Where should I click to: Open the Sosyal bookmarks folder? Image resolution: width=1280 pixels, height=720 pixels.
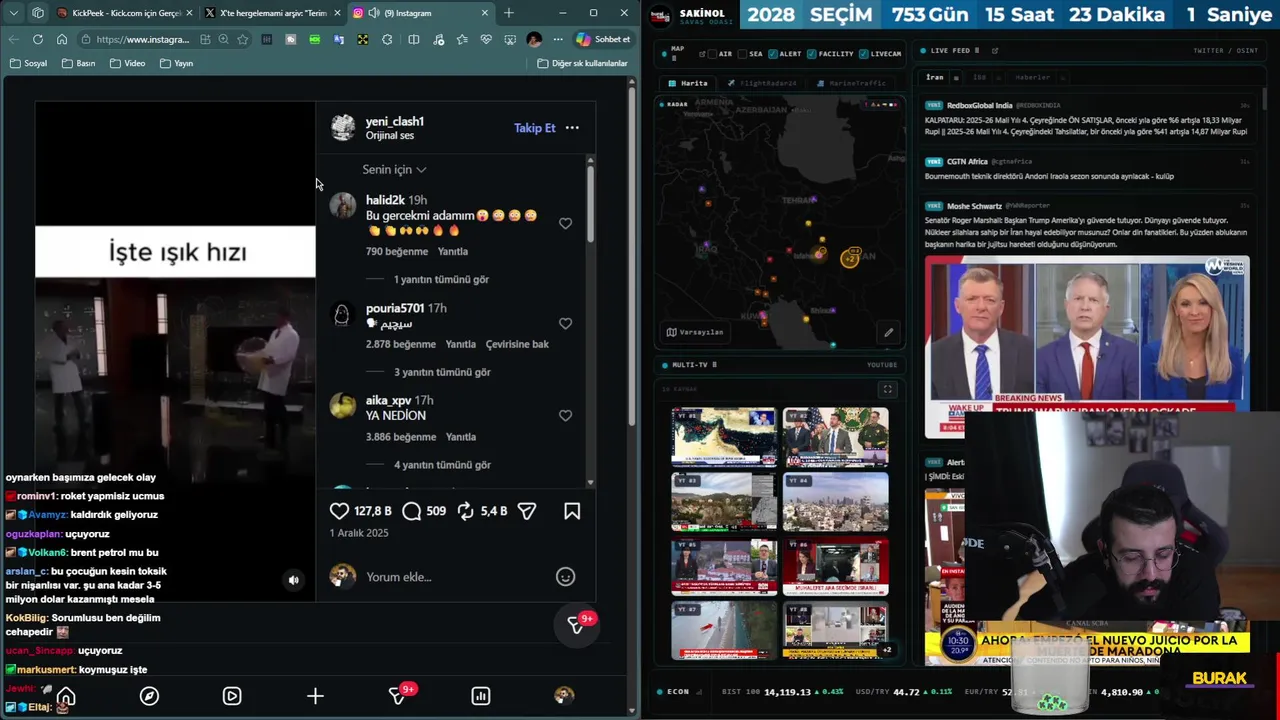pyautogui.click(x=29, y=63)
